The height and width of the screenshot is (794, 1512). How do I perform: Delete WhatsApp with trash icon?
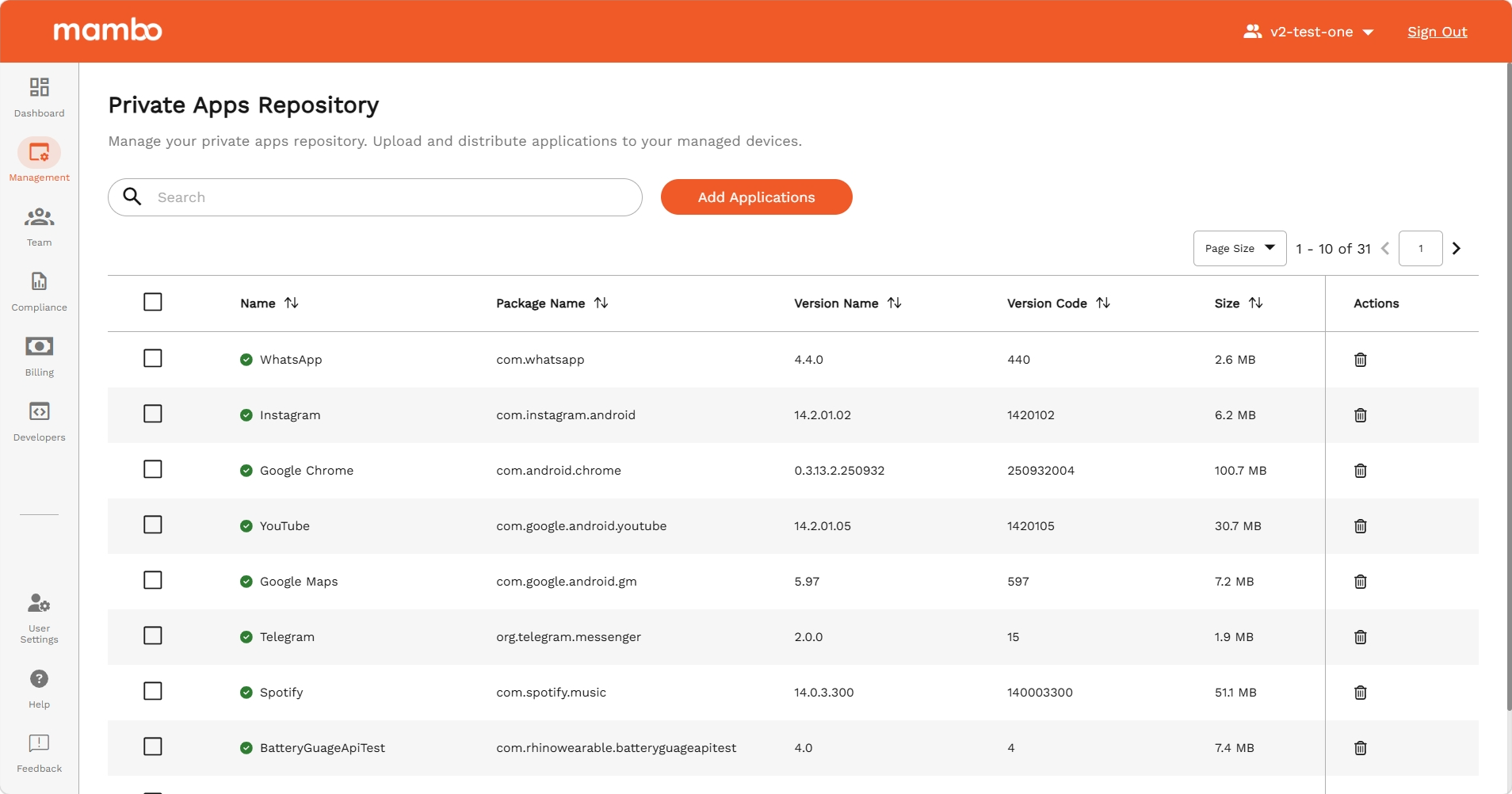[x=1361, y=360]
